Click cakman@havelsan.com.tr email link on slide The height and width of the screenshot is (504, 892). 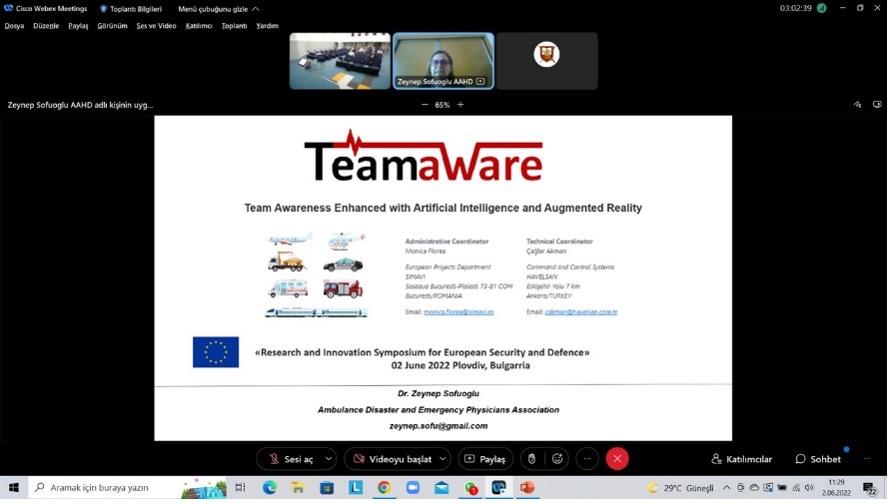581,312
